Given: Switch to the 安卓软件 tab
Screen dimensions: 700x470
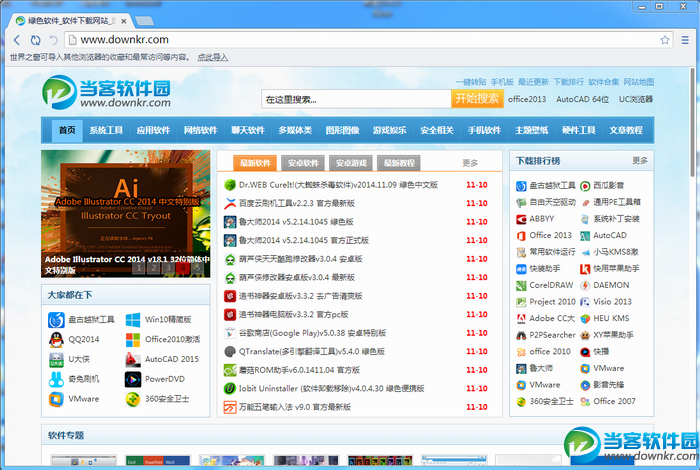Looking at the screenshot, I should click(303, 163).
